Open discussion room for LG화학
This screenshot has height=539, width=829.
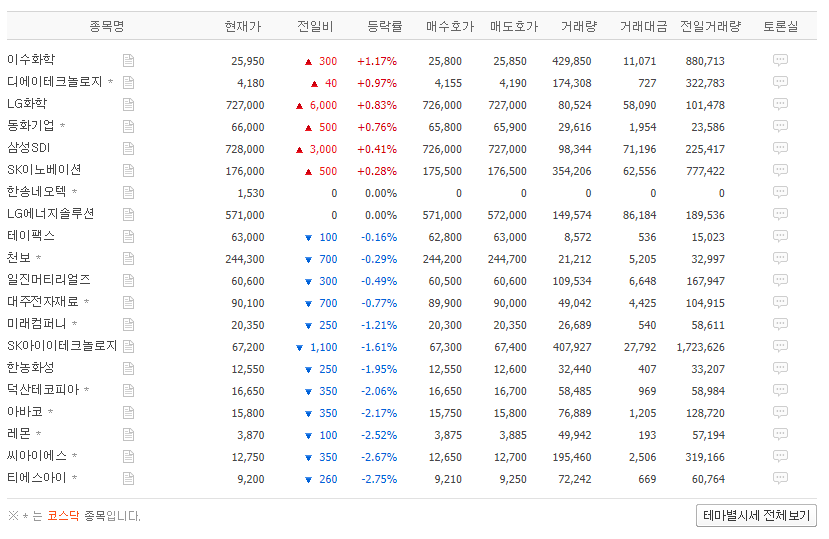[780, 104]
